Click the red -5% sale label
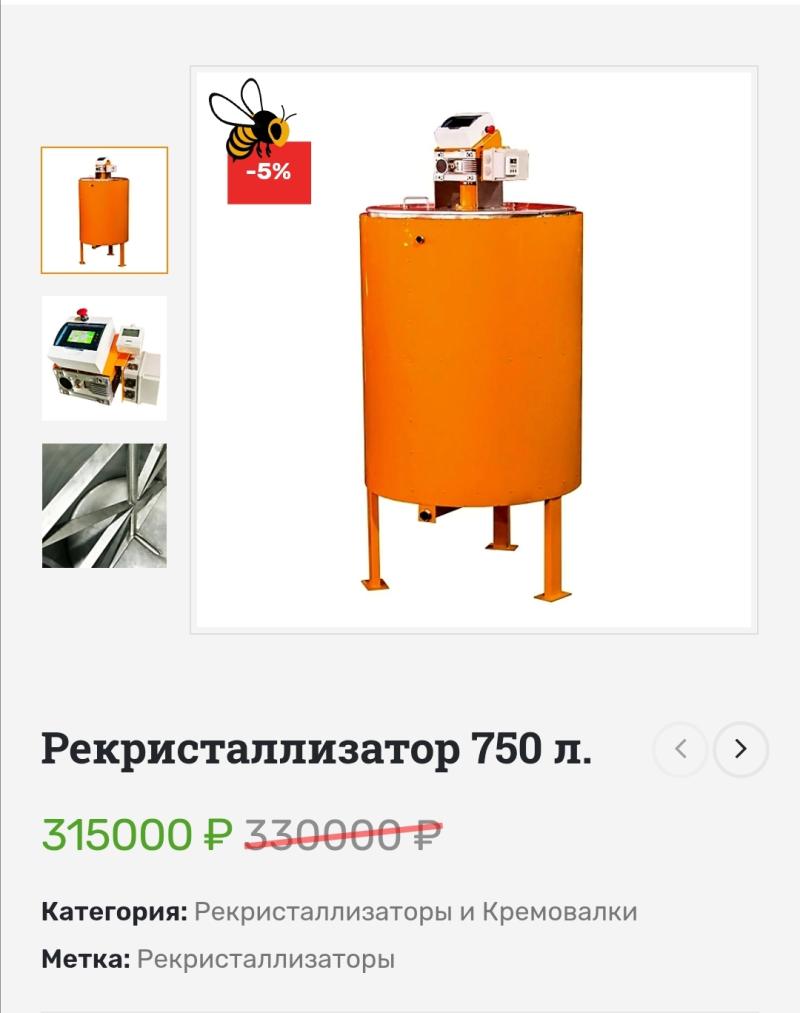The width and height of the screenshot is (800, 1013). (269, 173)
